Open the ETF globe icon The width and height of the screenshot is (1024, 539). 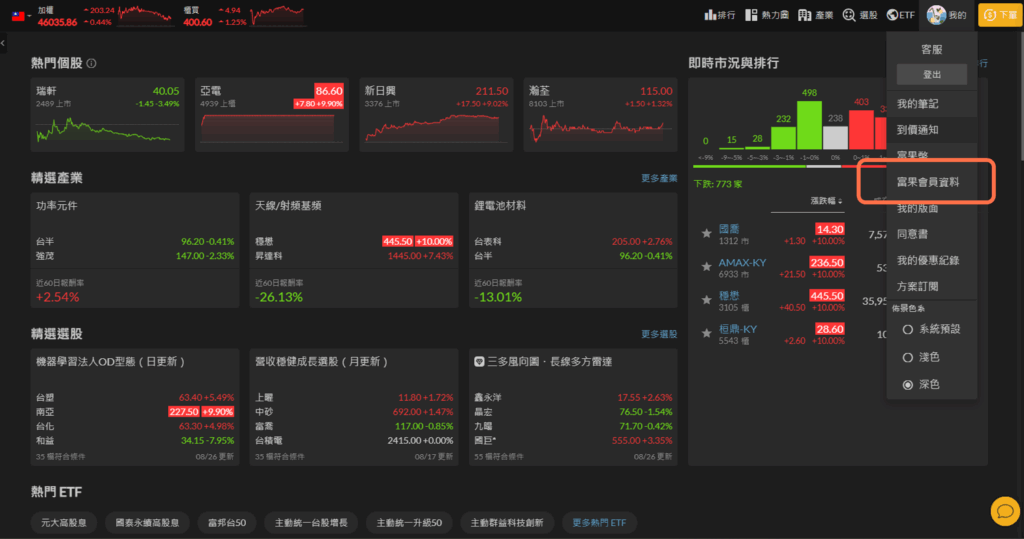tap(892, 14)
